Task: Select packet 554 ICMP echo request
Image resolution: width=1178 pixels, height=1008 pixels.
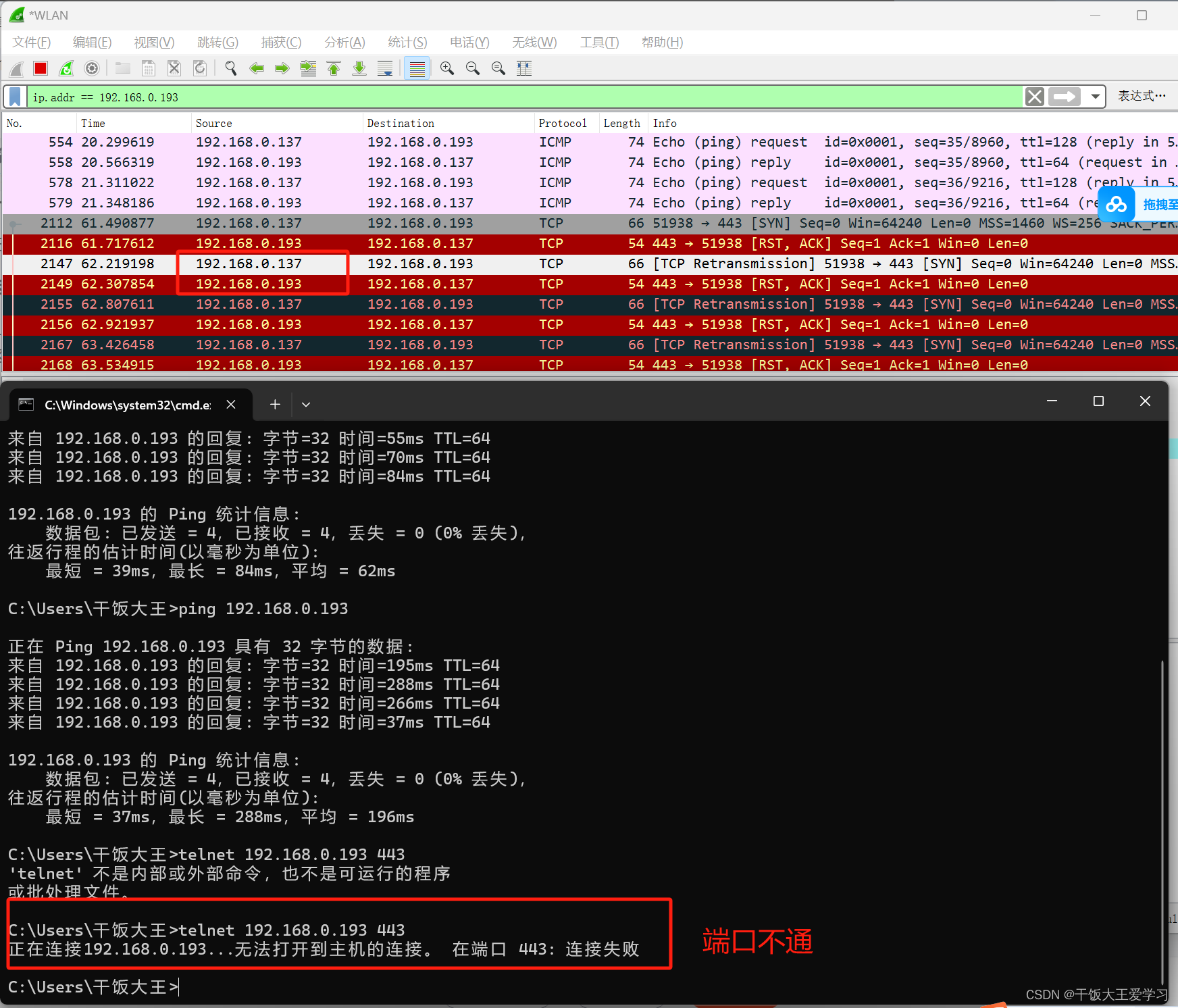Action: pyautogui.click(x=590, y=143)
